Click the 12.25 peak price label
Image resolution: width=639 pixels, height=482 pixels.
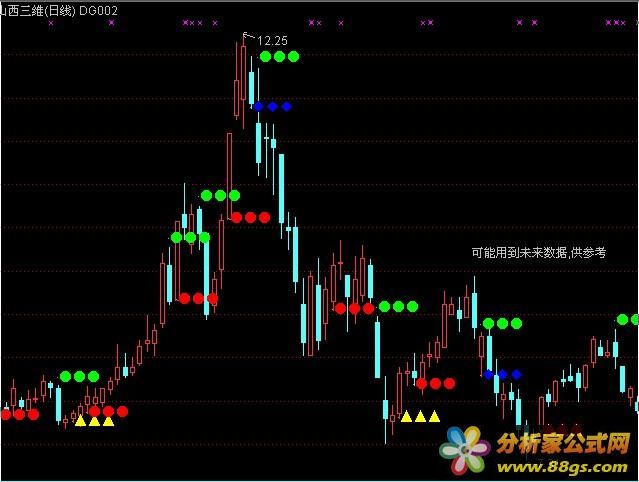pos(272,41)
